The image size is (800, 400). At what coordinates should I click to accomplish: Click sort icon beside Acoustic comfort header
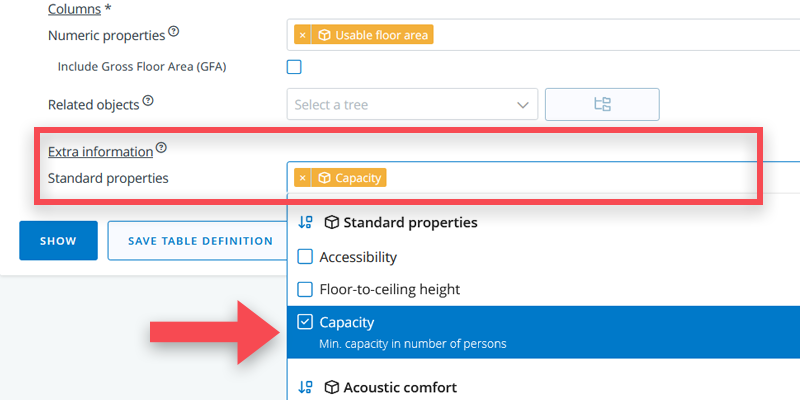(x=306, y=387)
